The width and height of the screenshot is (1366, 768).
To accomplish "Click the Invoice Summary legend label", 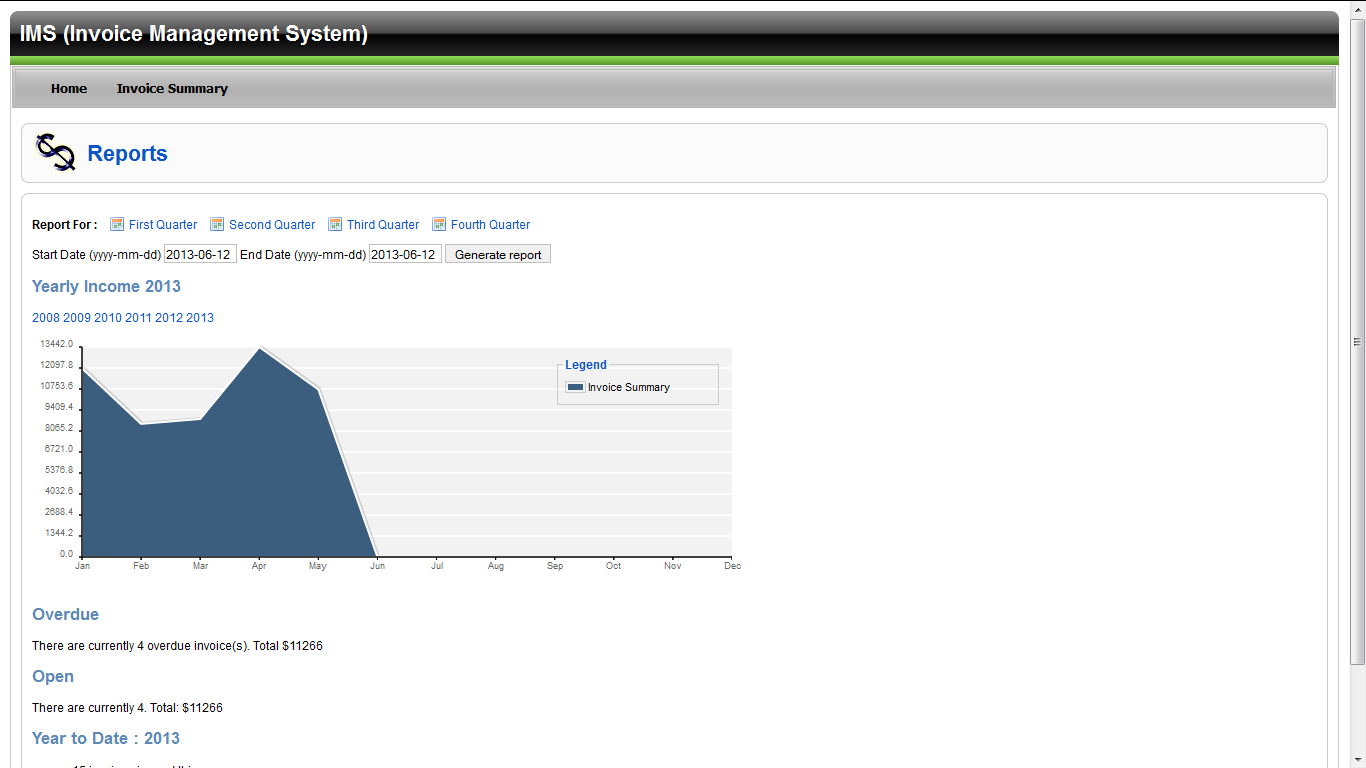I will click(x=629, y=387).
